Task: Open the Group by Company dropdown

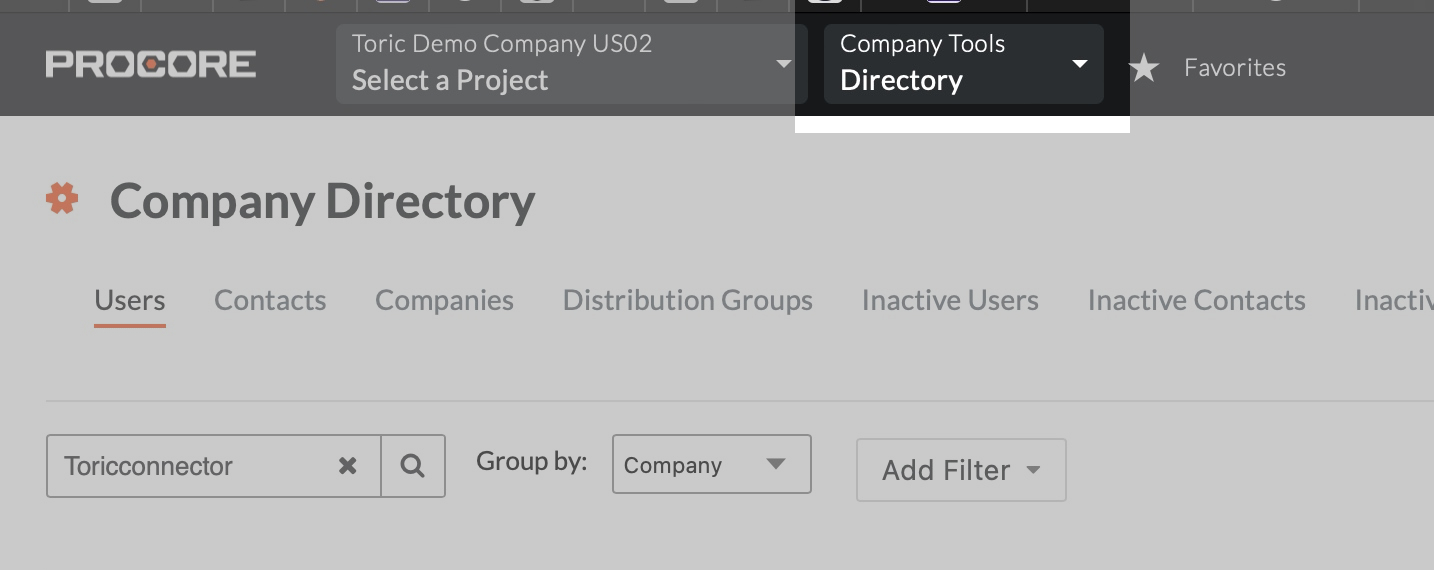Action: [712, 464]
